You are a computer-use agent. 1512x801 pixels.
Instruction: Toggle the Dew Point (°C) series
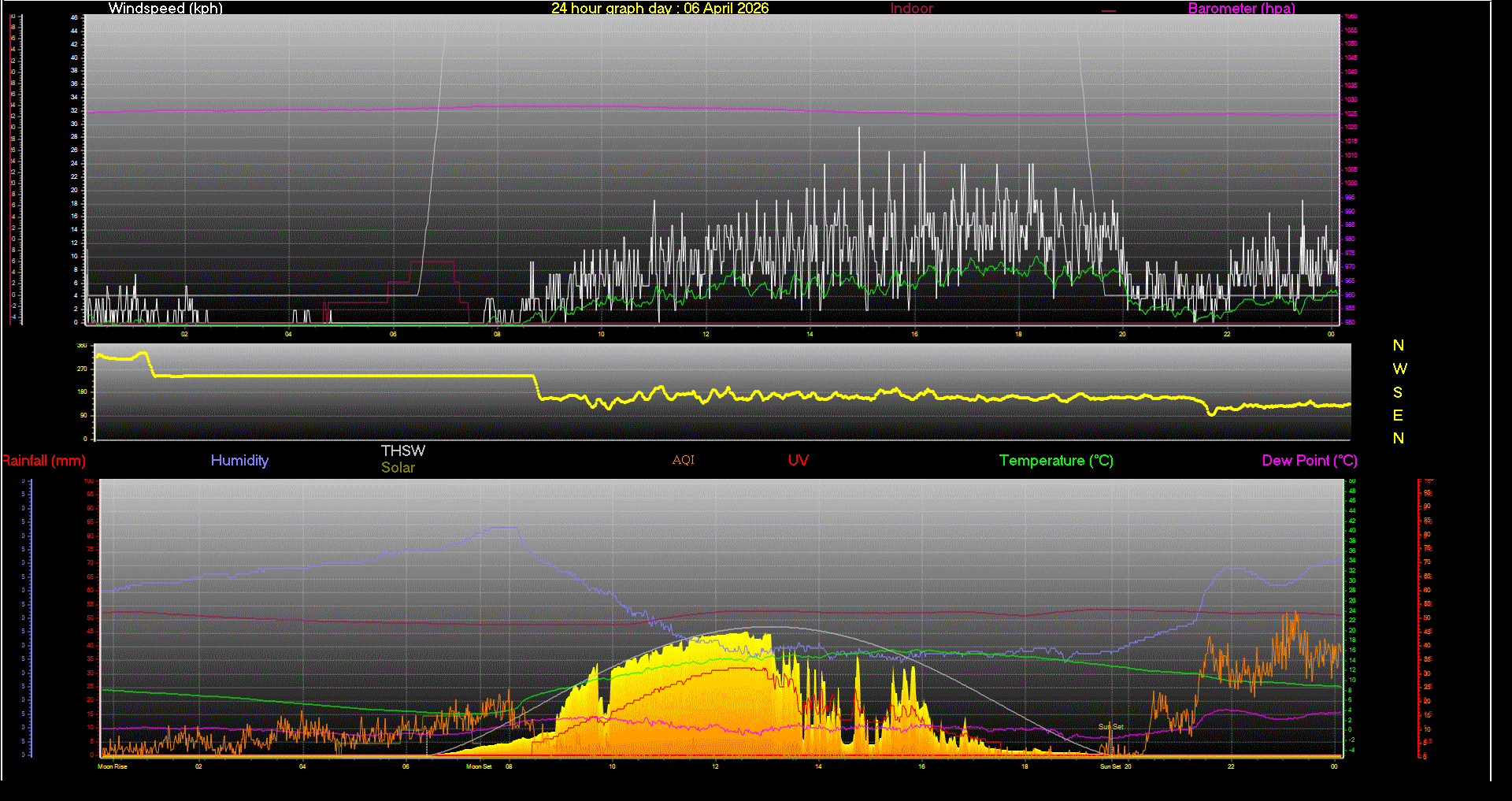(x=1309, y=461)
